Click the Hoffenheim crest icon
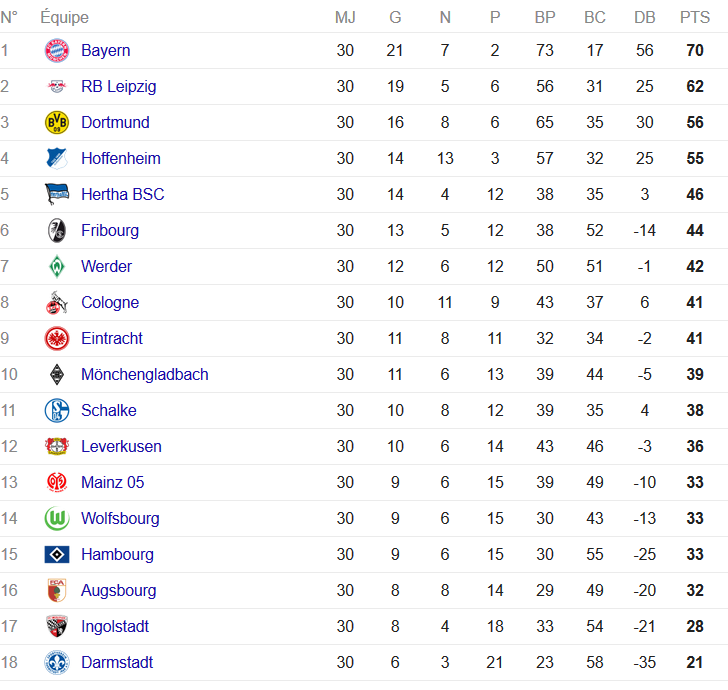The height and width of the screenshot is (690, 728). (x=57, y=158)
